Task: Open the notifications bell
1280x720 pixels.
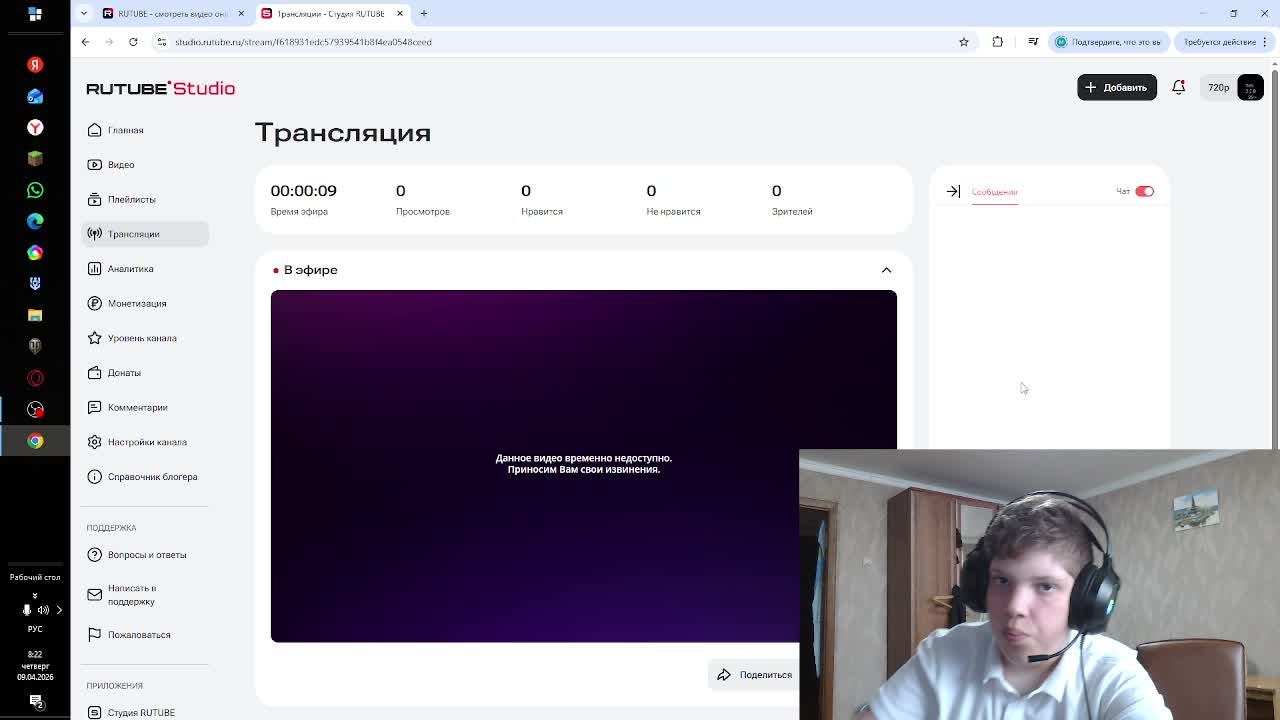Action: coord(1178,87)
